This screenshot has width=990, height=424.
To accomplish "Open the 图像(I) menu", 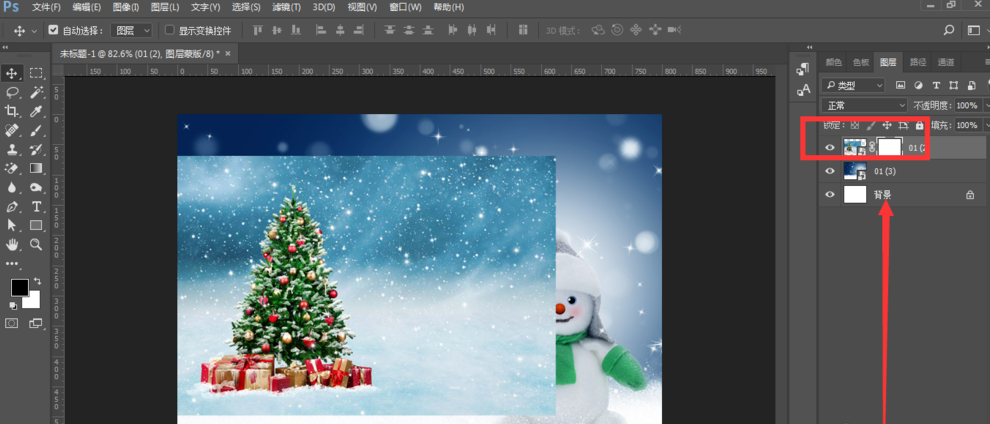I will tap(126, 8).
